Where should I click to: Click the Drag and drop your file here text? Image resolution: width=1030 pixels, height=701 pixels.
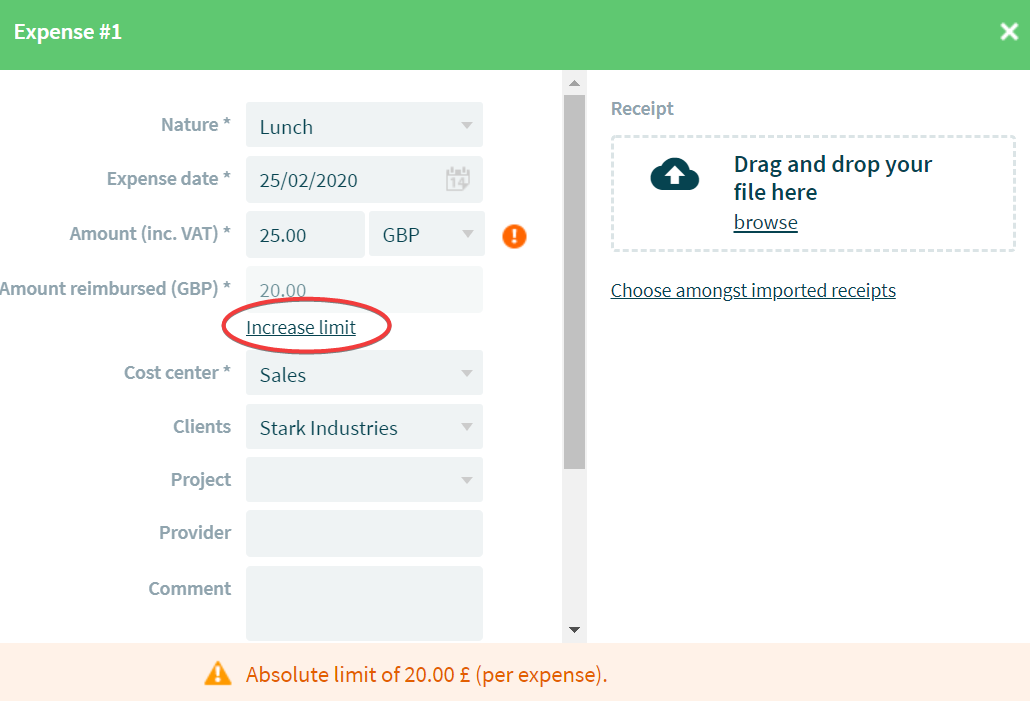tap(832, 178)
